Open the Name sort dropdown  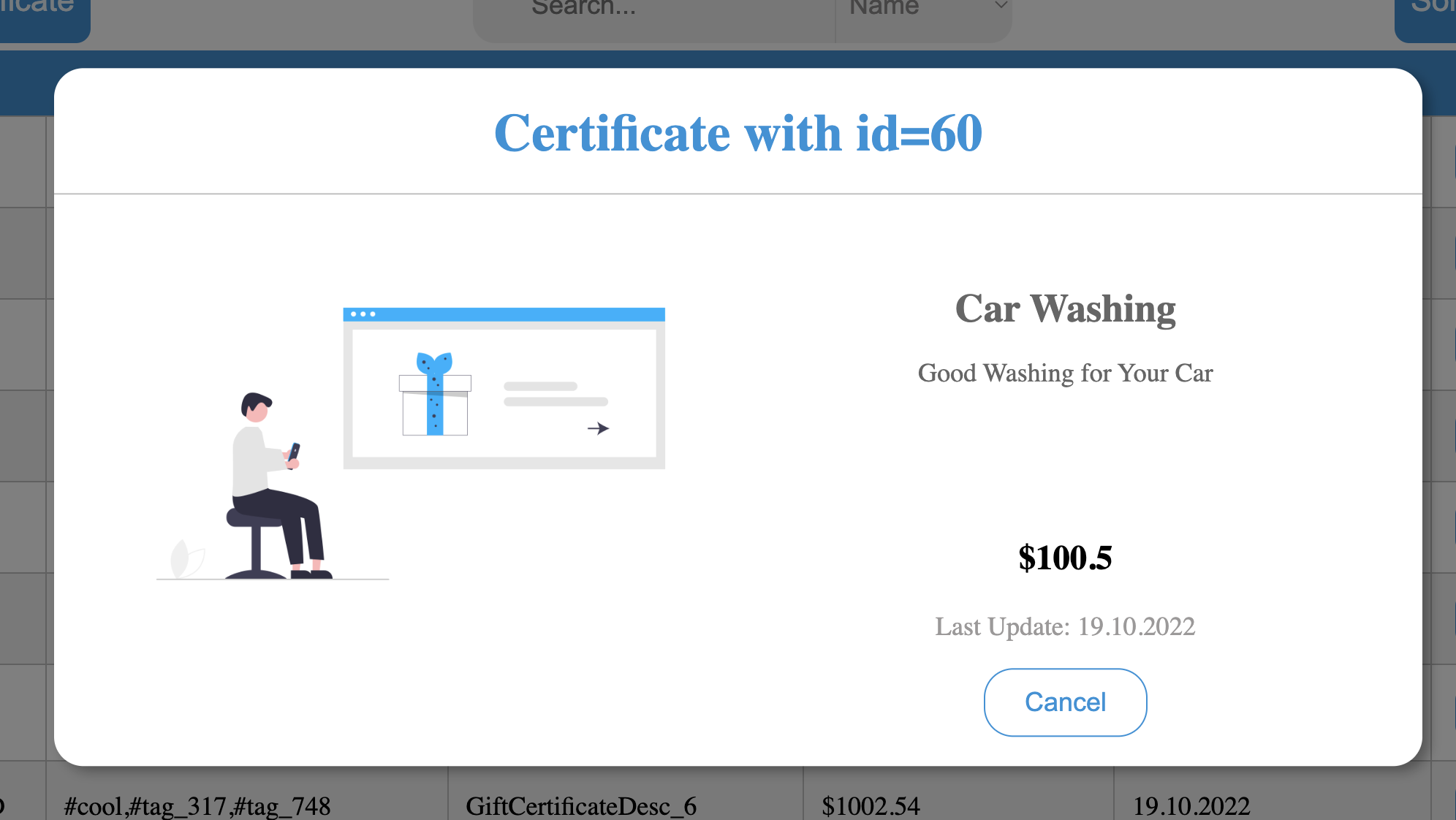(922, 10)
